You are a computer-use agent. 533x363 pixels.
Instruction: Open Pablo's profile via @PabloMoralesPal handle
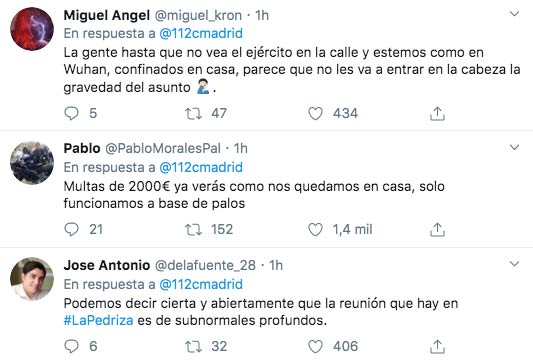point(163,149)
